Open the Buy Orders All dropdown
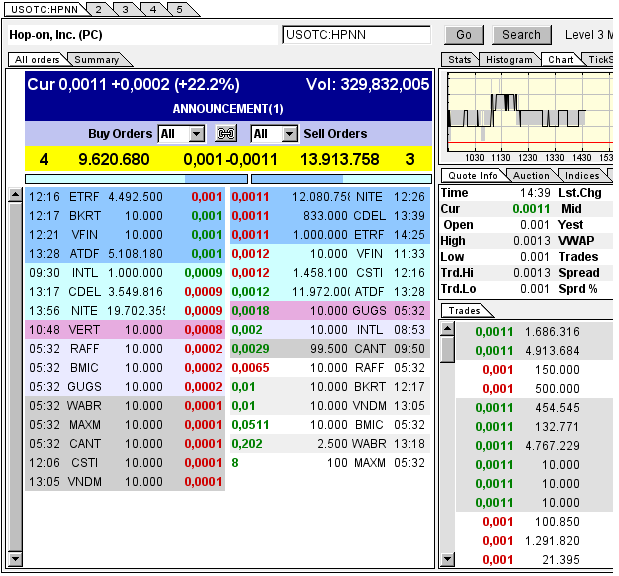This screenshot has height=576, width=619. tap(181, 134)
